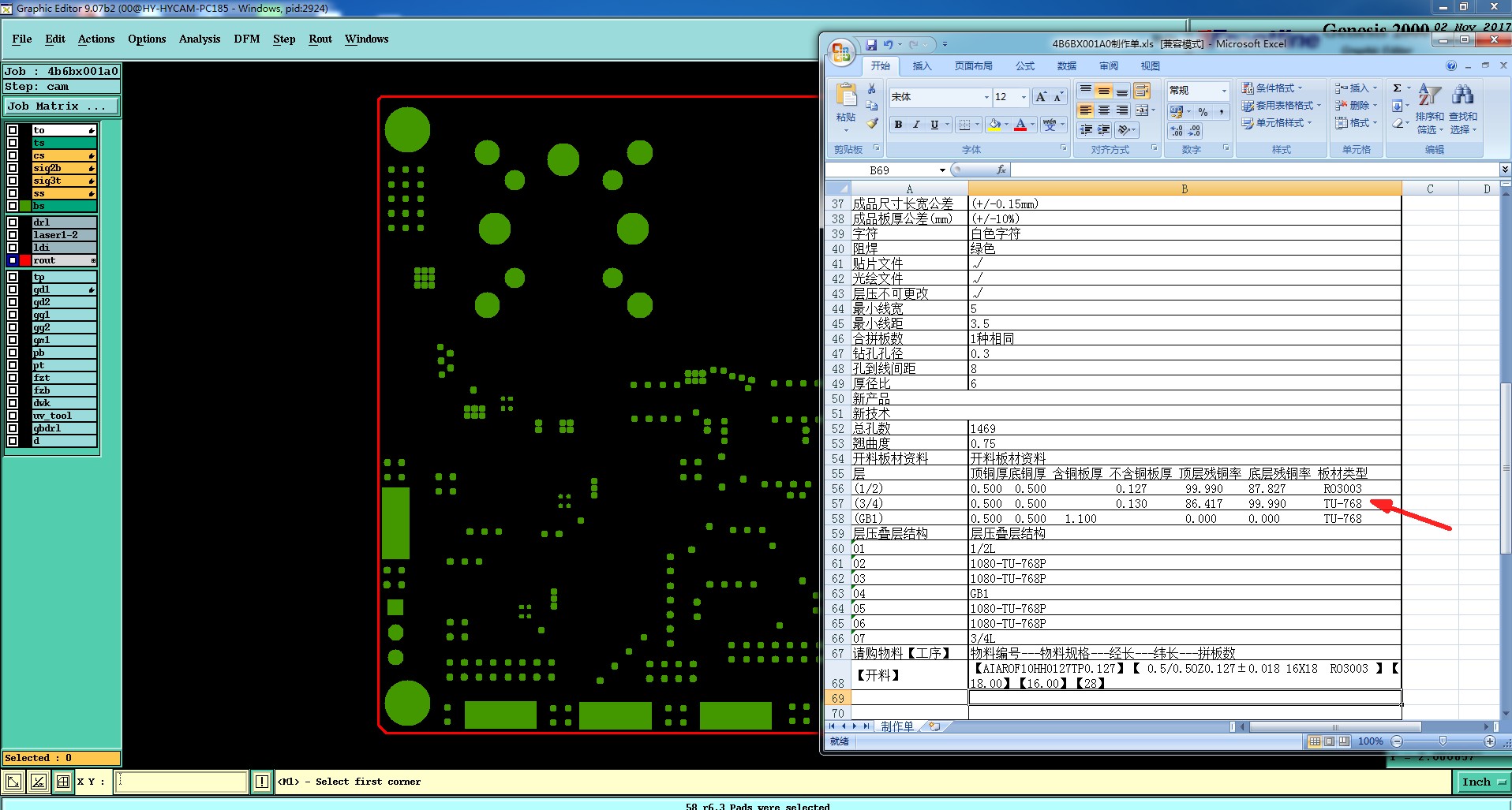Open Excel Help question mark

point(1451,66)
